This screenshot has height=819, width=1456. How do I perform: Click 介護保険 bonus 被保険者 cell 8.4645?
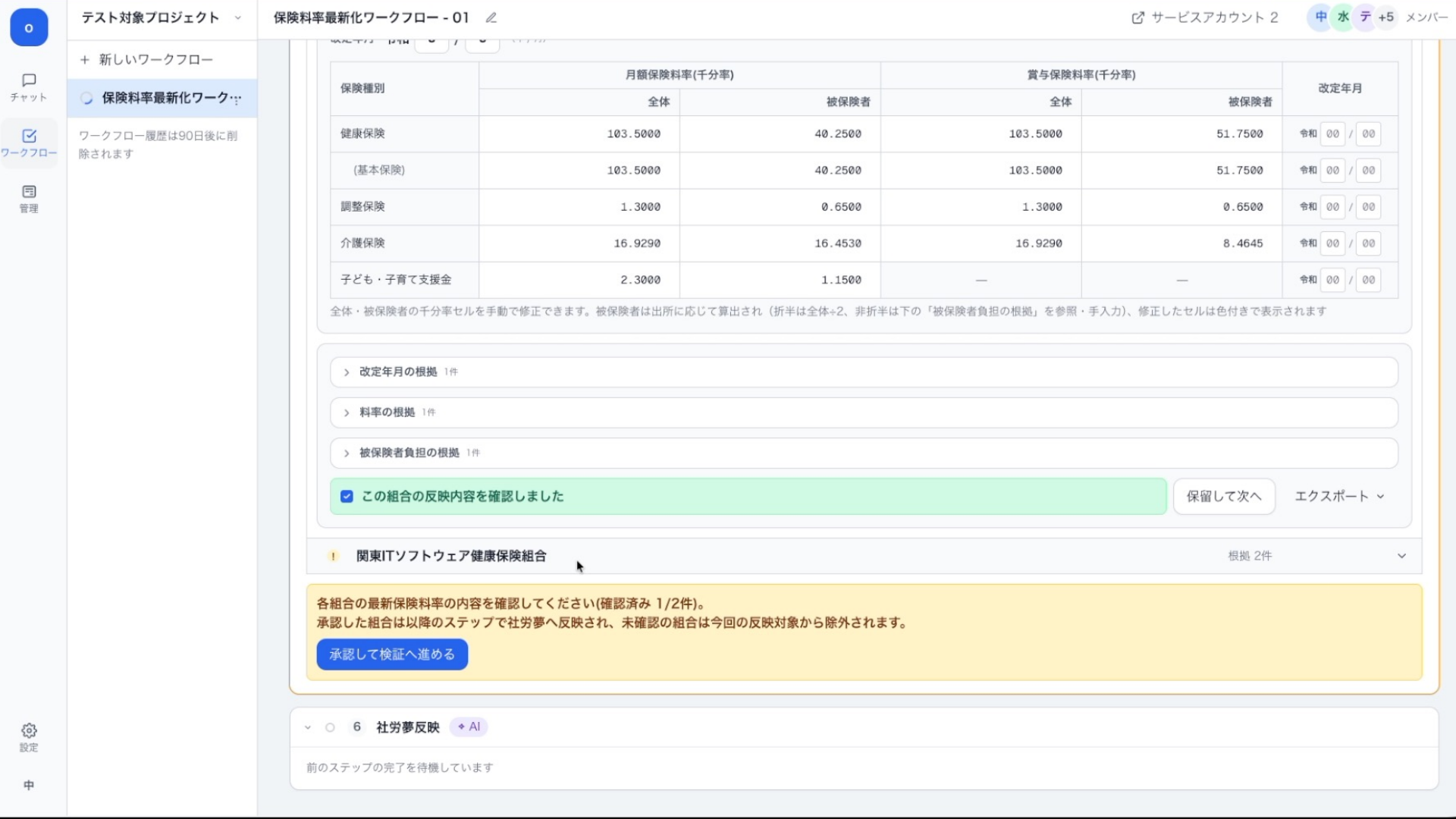1181,243
